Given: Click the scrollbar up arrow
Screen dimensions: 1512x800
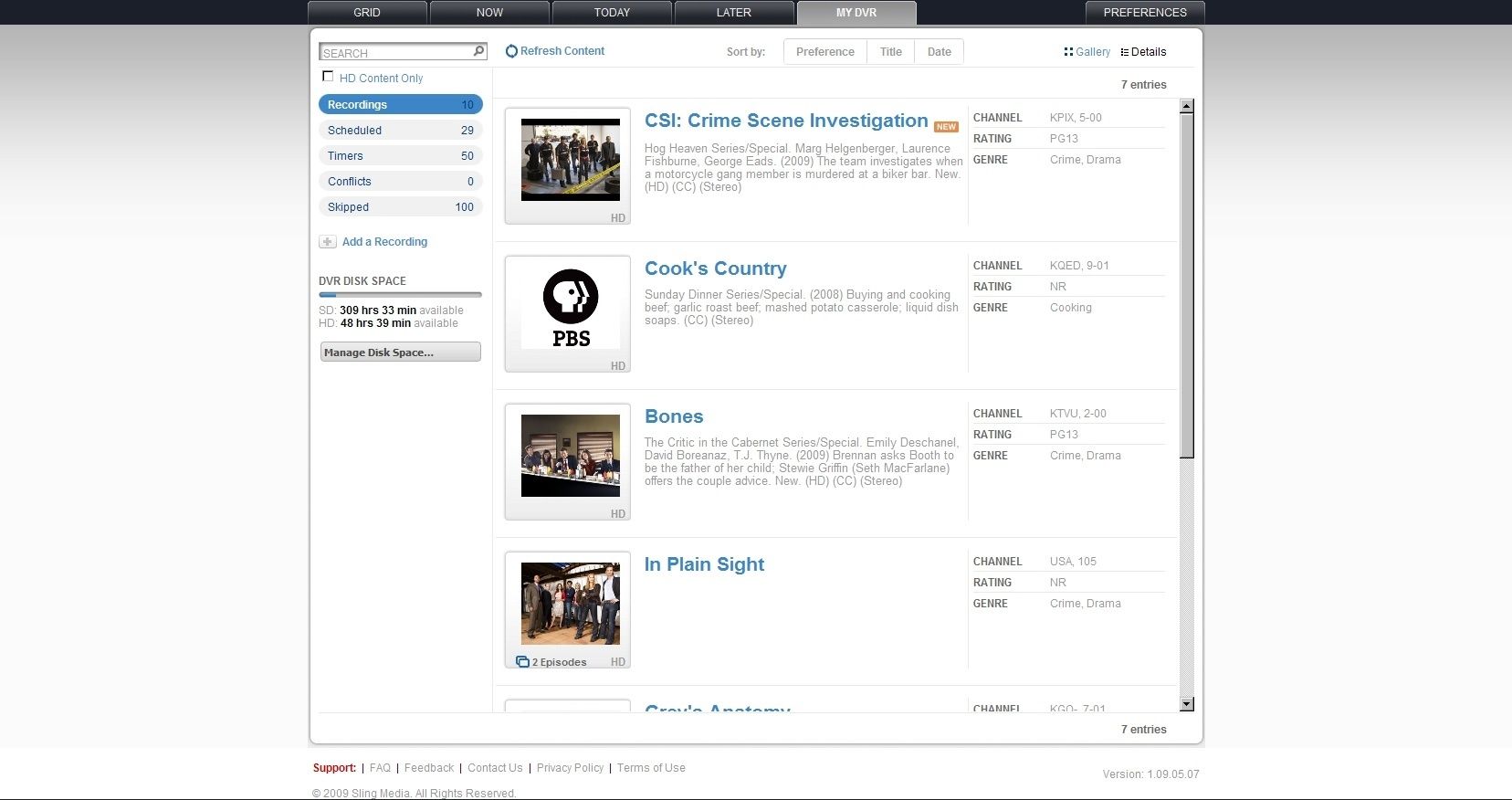Looking at the screenshot, I should tap(1187, 107).
